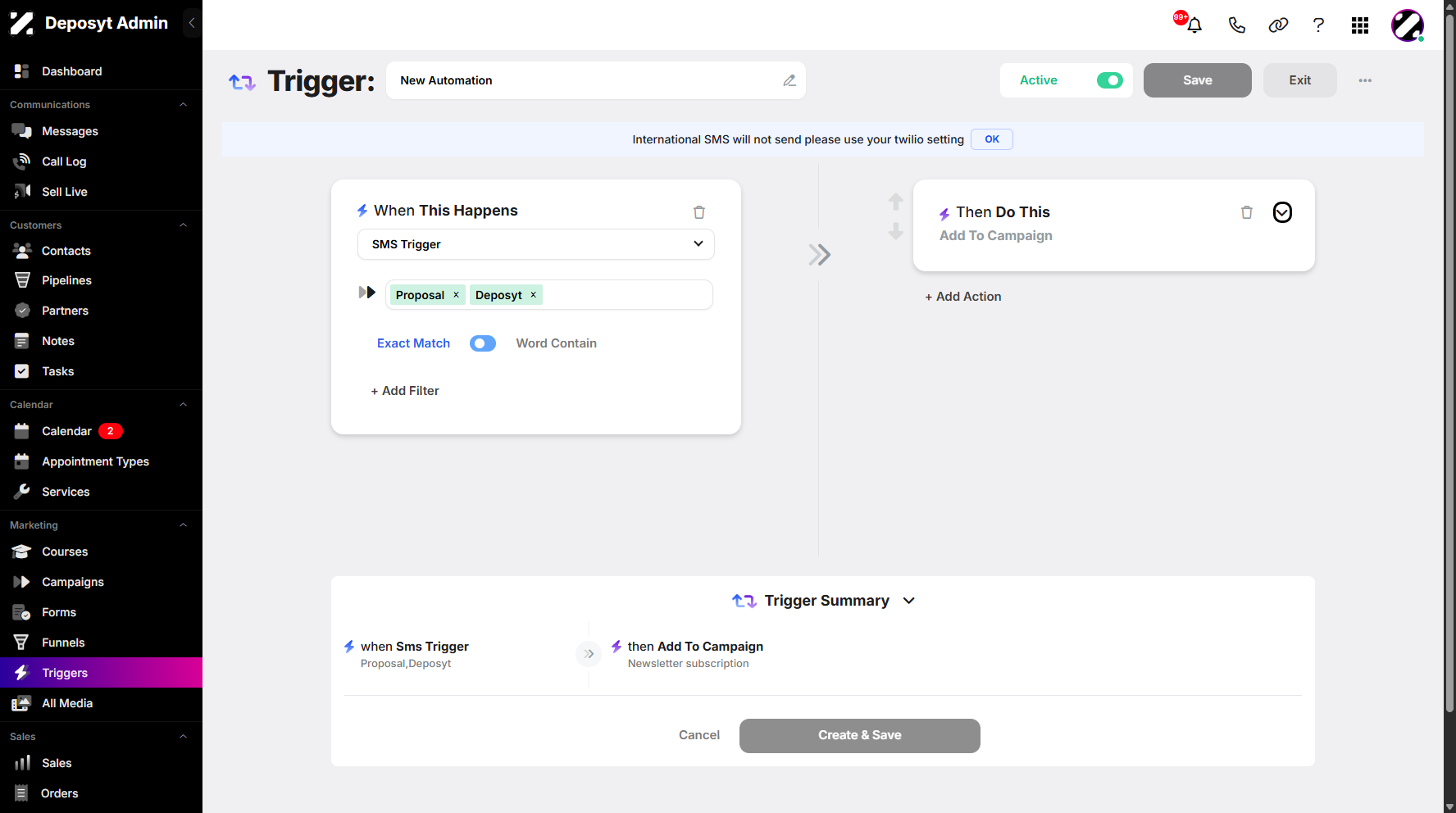This screenshot has width=1456, height=813.
Task: Collapse the Customers sidebar section
Action: pyautogui.click(x=184, y=225)
